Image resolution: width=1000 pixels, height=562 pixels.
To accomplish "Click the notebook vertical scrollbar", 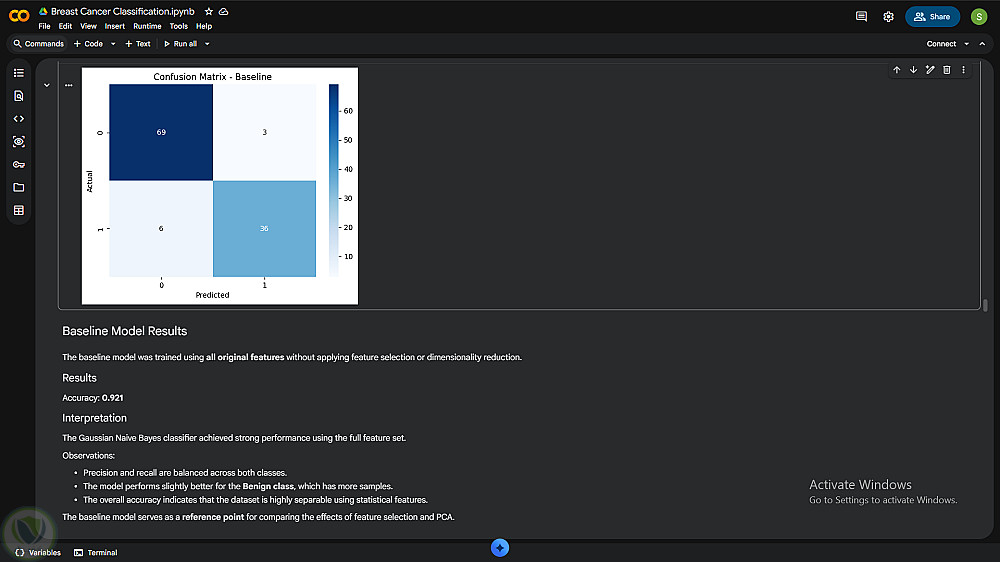I will pos(985,305).
